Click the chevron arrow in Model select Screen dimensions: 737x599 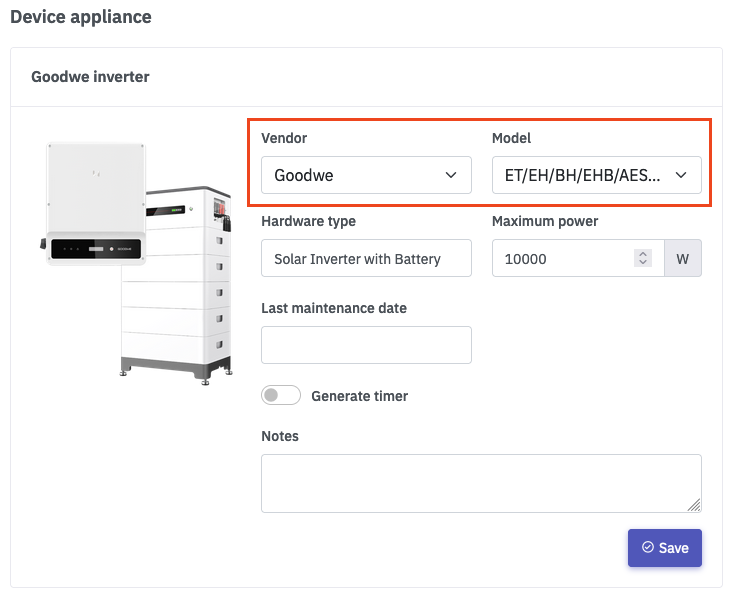pos(681,175)
